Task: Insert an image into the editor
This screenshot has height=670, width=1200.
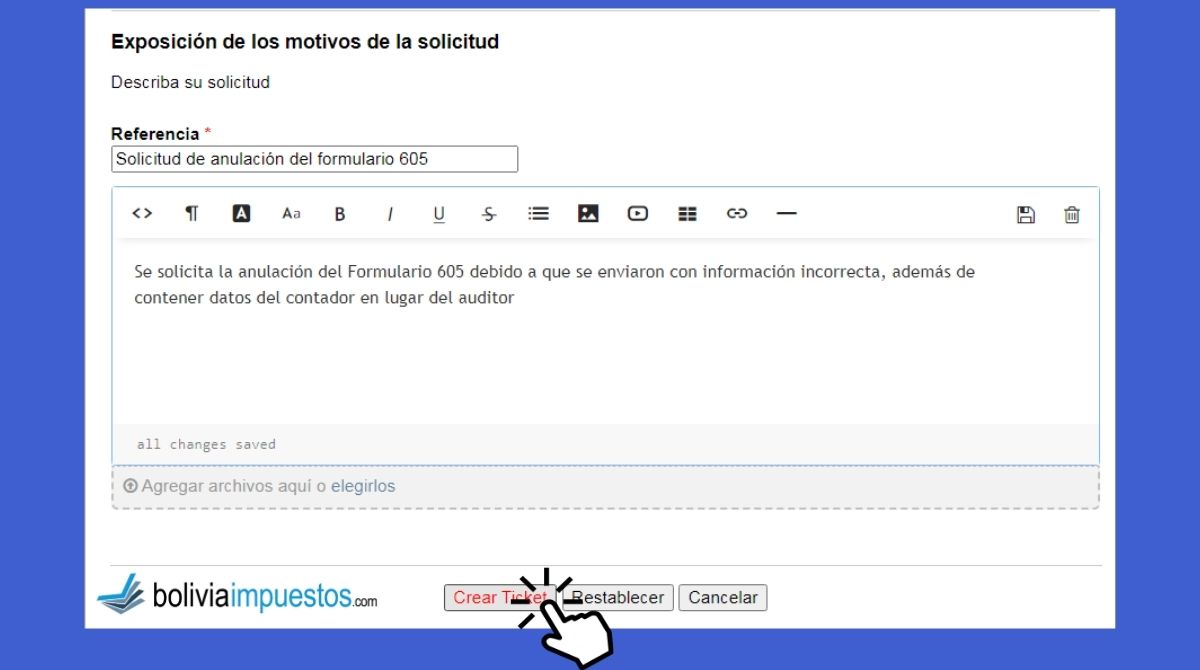Action: 588,214
